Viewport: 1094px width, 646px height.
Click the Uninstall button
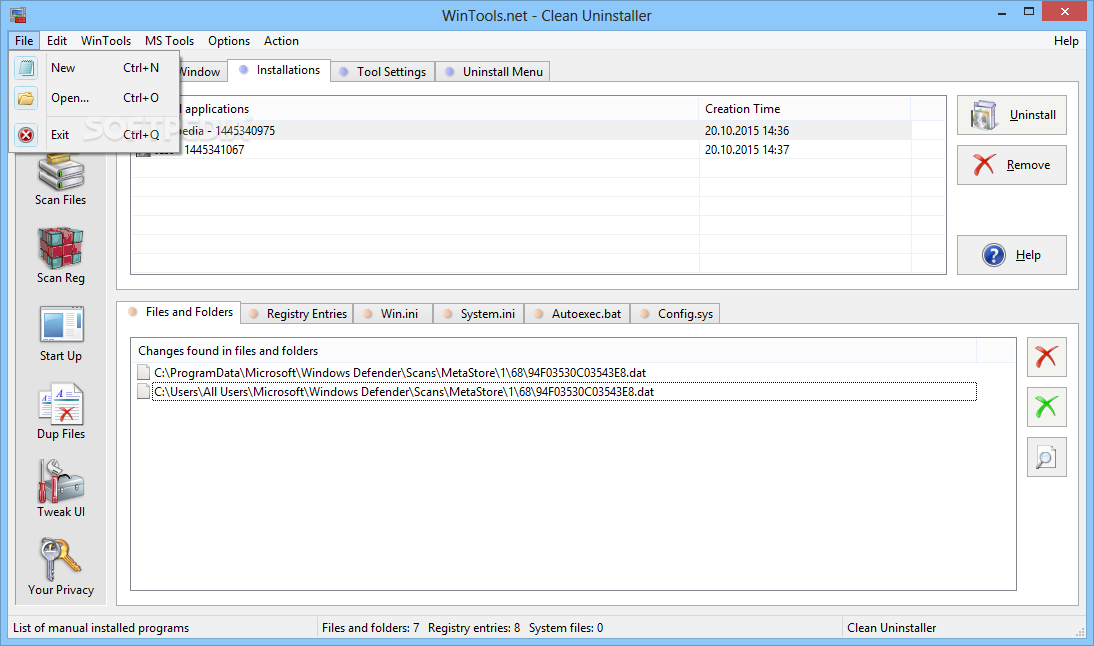(x=1012, y=115)
